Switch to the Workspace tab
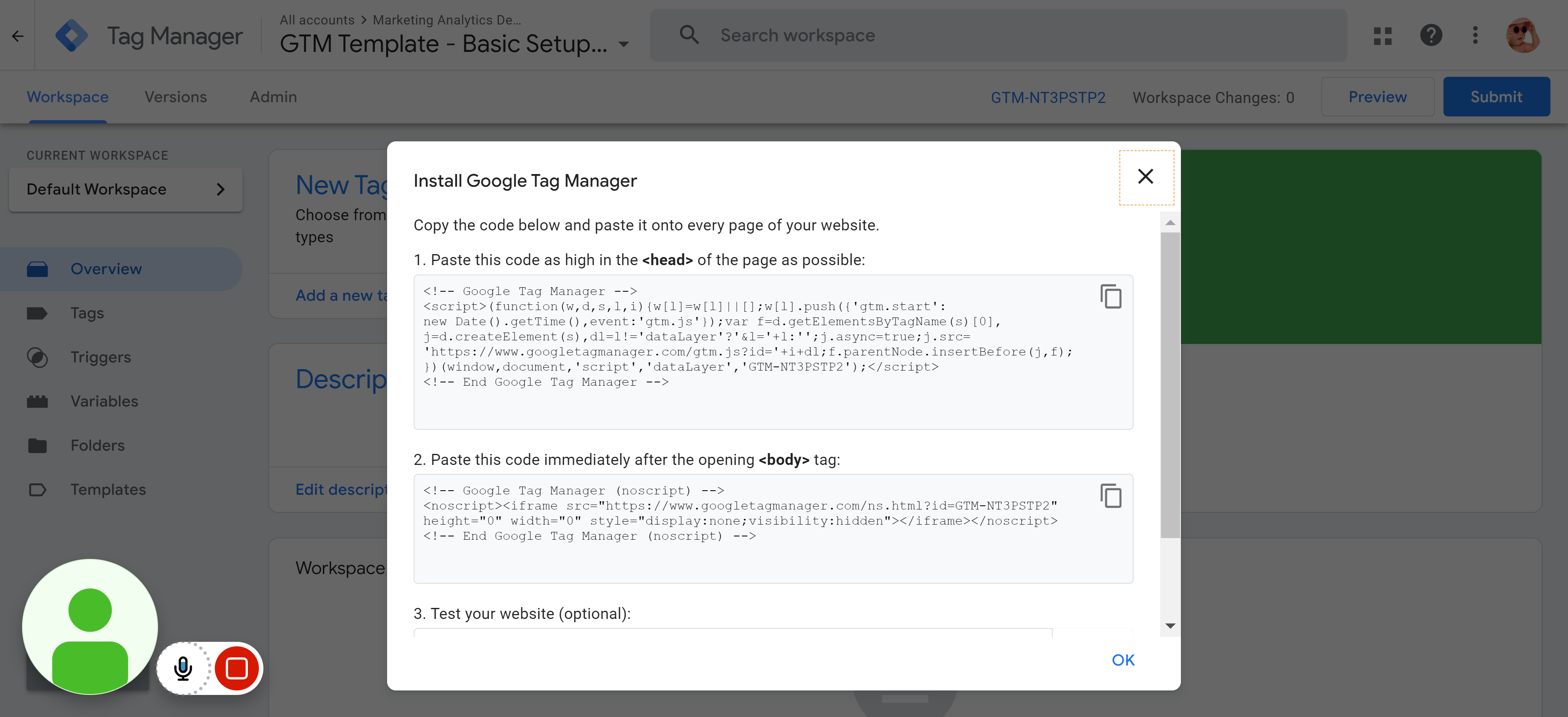Viewport: 1568px width, 717px height. [x=67, y=97]
